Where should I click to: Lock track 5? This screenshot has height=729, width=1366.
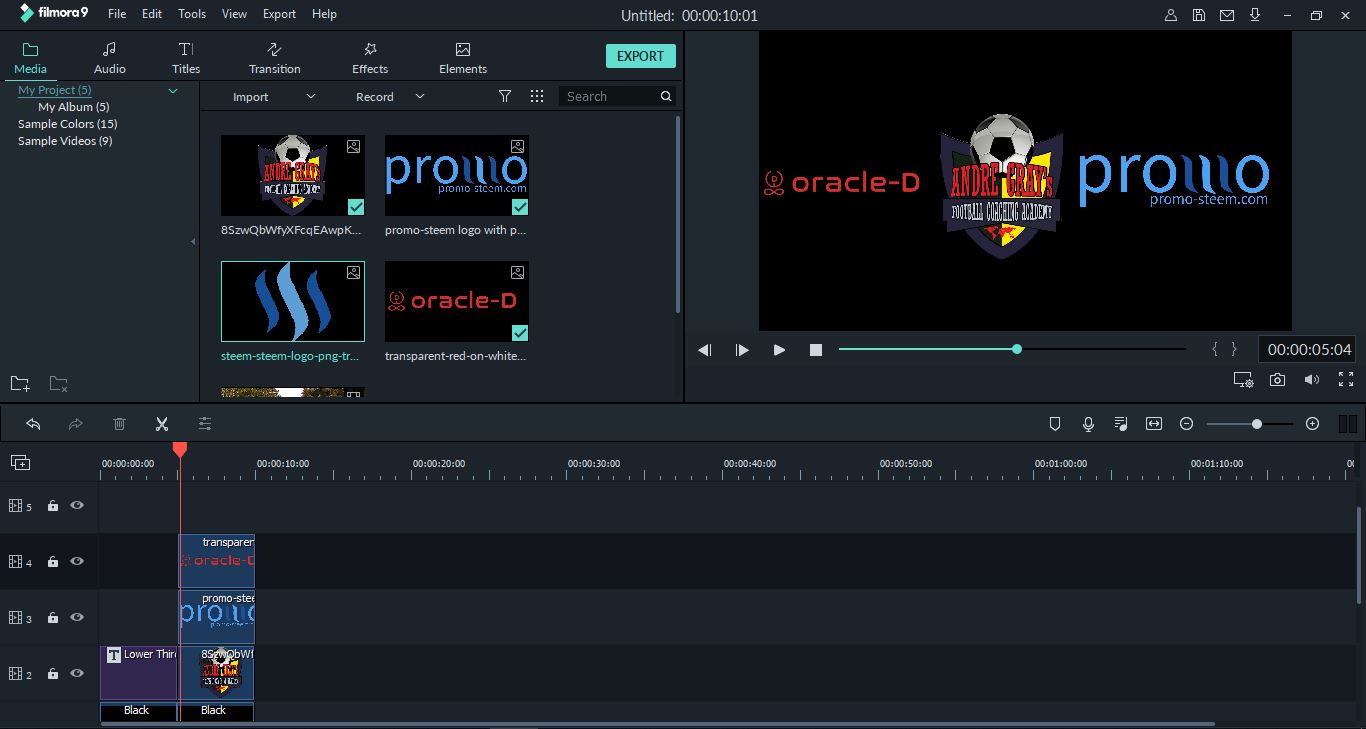pos(53,506)
